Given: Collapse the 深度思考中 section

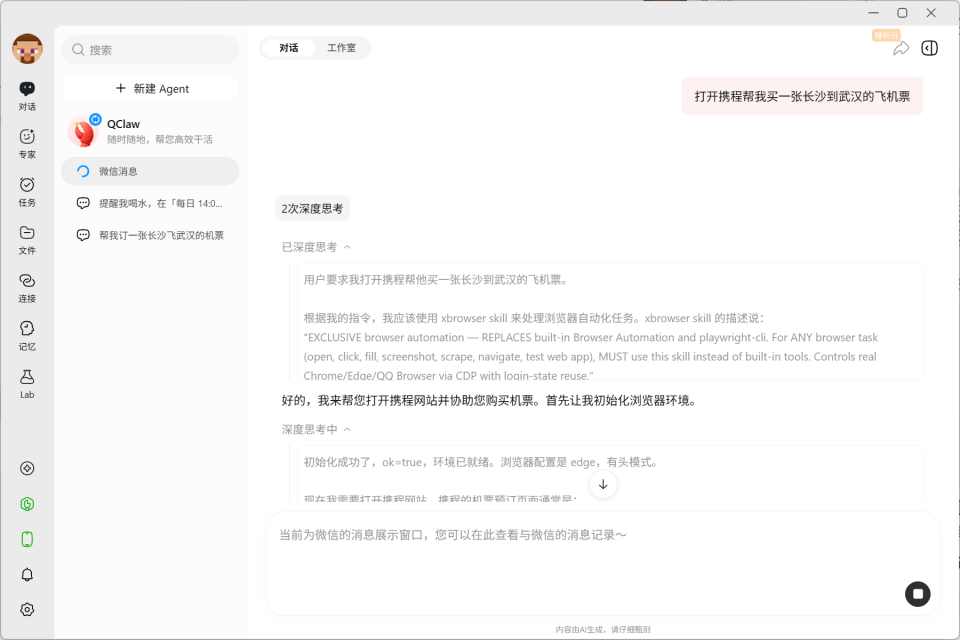Looking at the screenshot, I should pos(316,429).
